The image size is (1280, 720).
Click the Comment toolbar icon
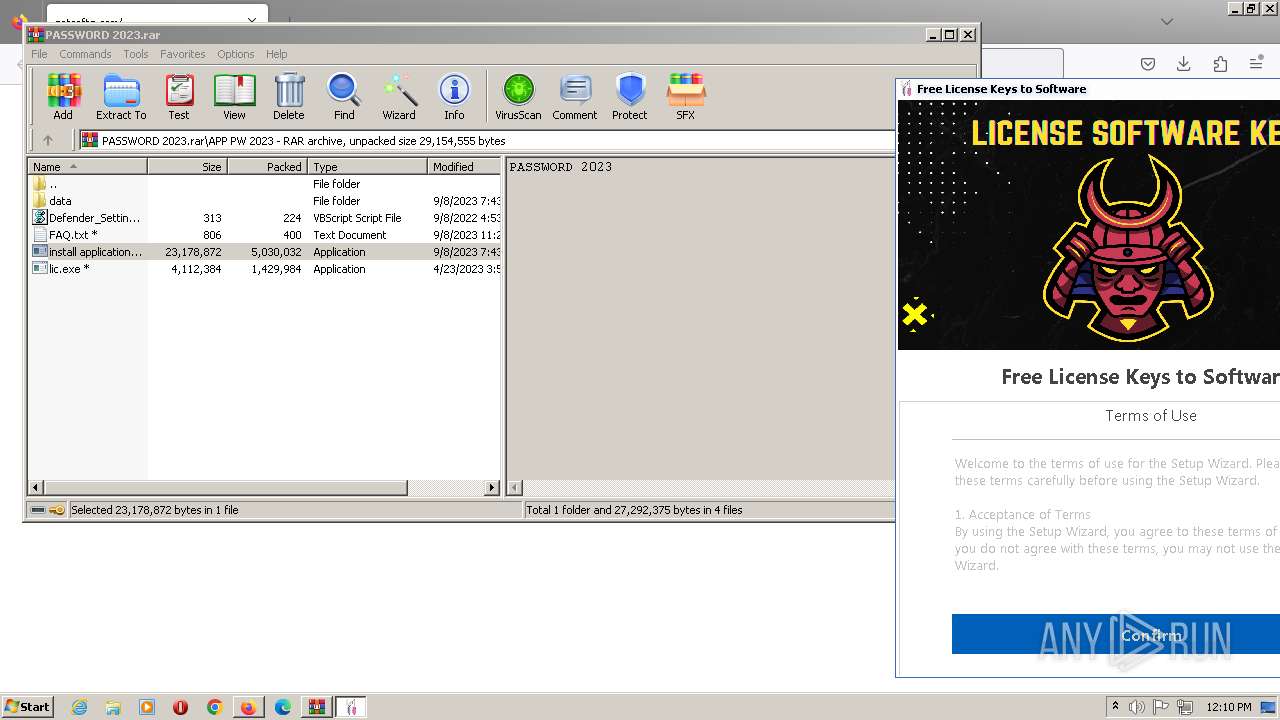pyautogui.click(x=575, y=97)
